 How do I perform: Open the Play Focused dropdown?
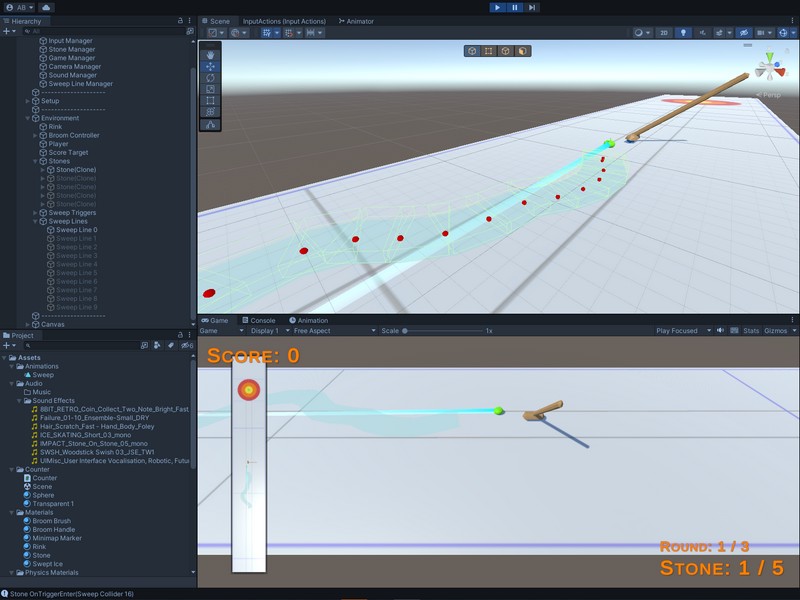pyautogui.click(x=684, y=331)
